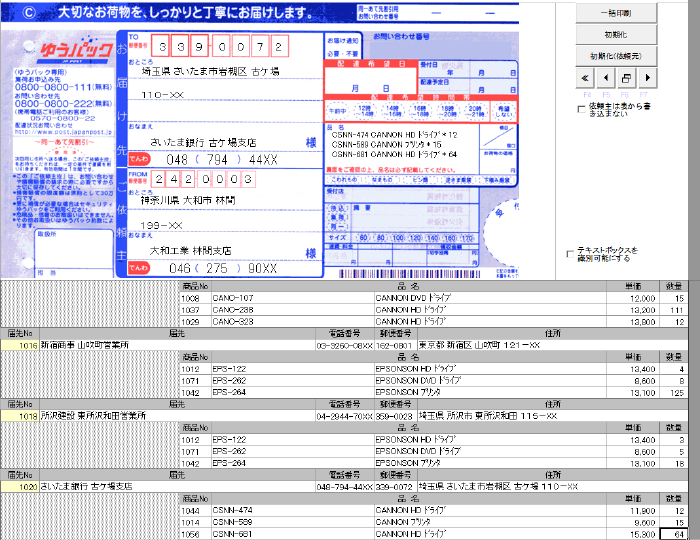Select unit price cell 11,900
Screen dimensions: 700x540
(633, 511)
